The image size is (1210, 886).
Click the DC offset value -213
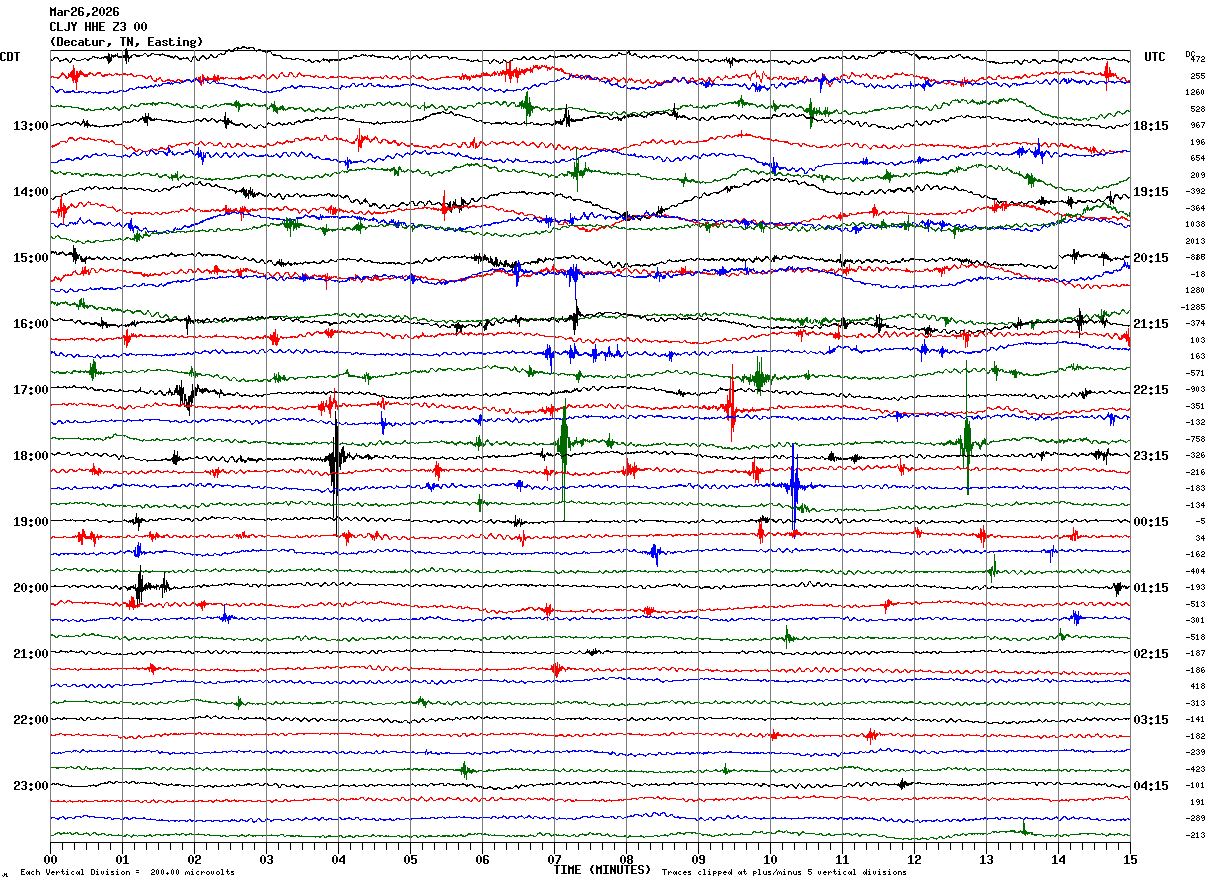[x=1196, y=835]
